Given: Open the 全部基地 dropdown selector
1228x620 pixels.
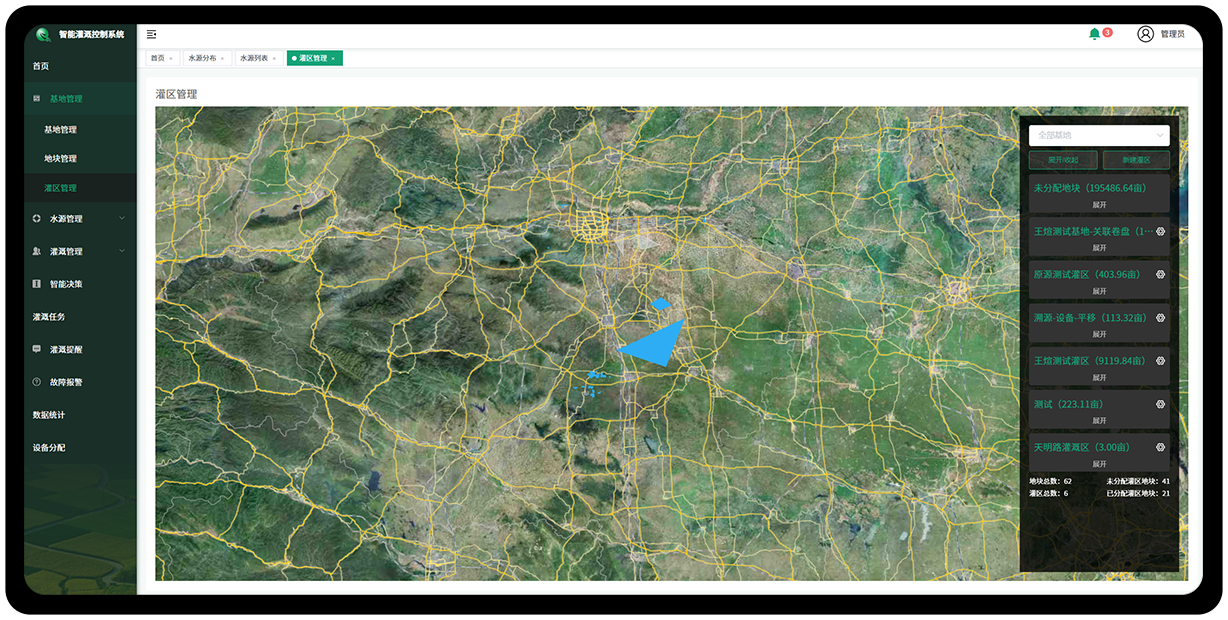Looking at the screenshot, I should (x=1098, y=135).
